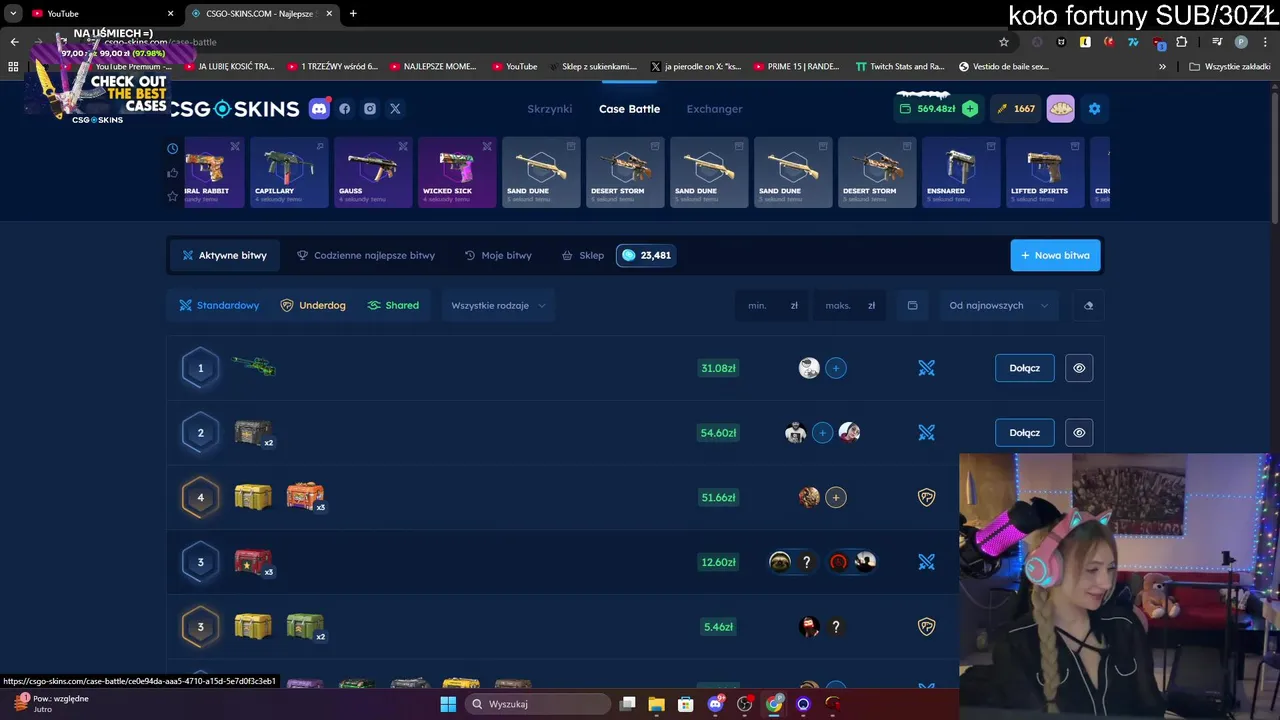
Task: Select the Moje bitwy tab
Action: pyautogui.click(x=498, y=255)
